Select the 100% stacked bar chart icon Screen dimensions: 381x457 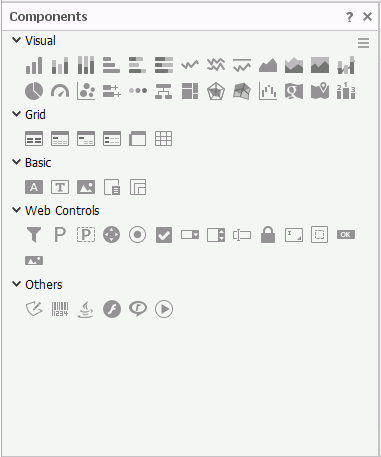86,65
